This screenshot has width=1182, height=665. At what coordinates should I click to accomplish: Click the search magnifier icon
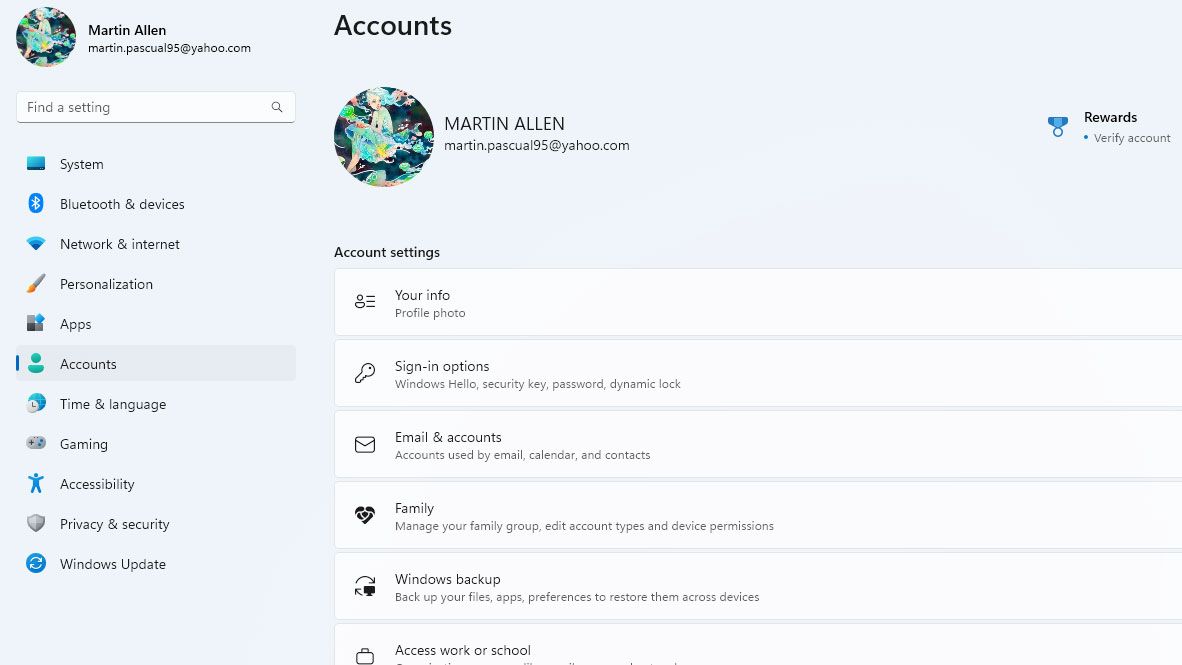tap(277, 107)
